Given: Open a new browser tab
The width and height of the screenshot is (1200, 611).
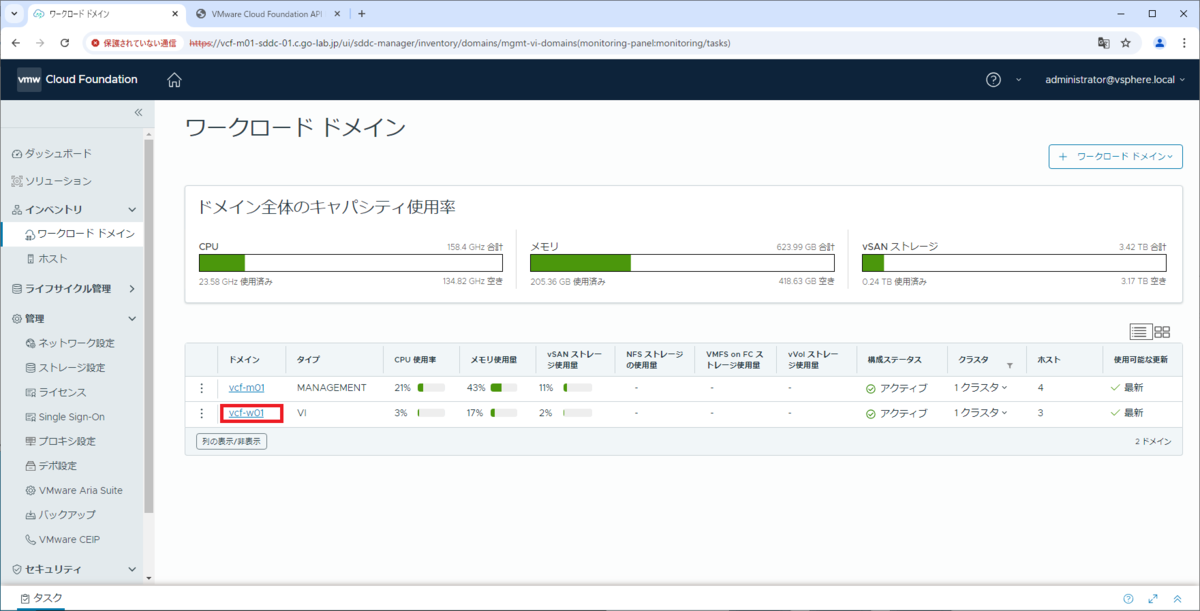Looking at the screenshot, I should pos(362,14).
